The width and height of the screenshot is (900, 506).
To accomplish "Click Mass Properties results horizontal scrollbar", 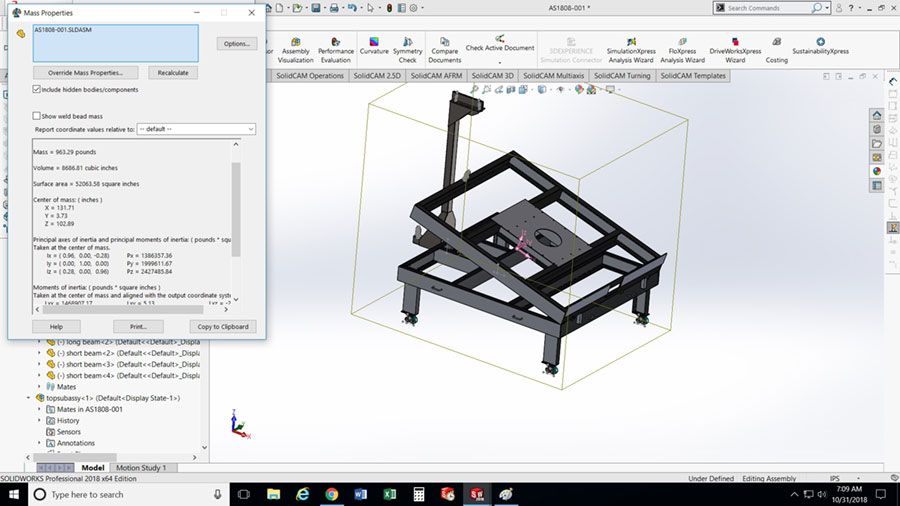I will pos(123,309).
